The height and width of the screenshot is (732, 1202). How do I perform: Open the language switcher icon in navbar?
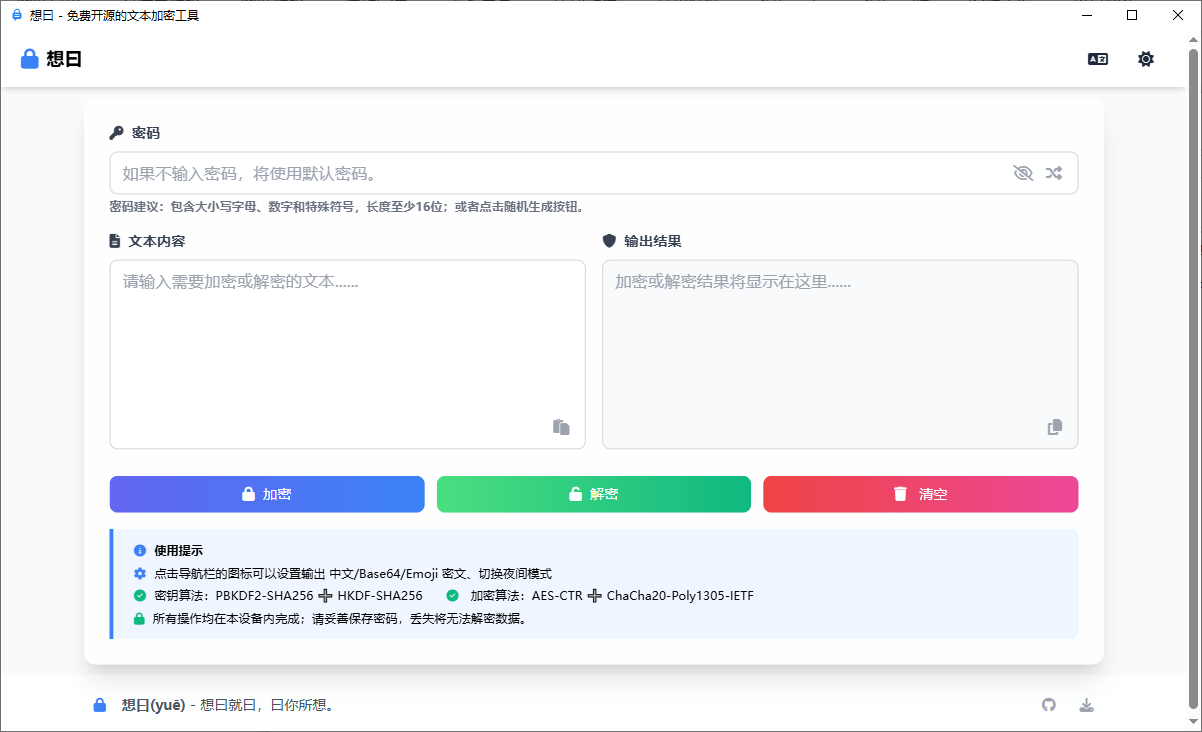1097,59
